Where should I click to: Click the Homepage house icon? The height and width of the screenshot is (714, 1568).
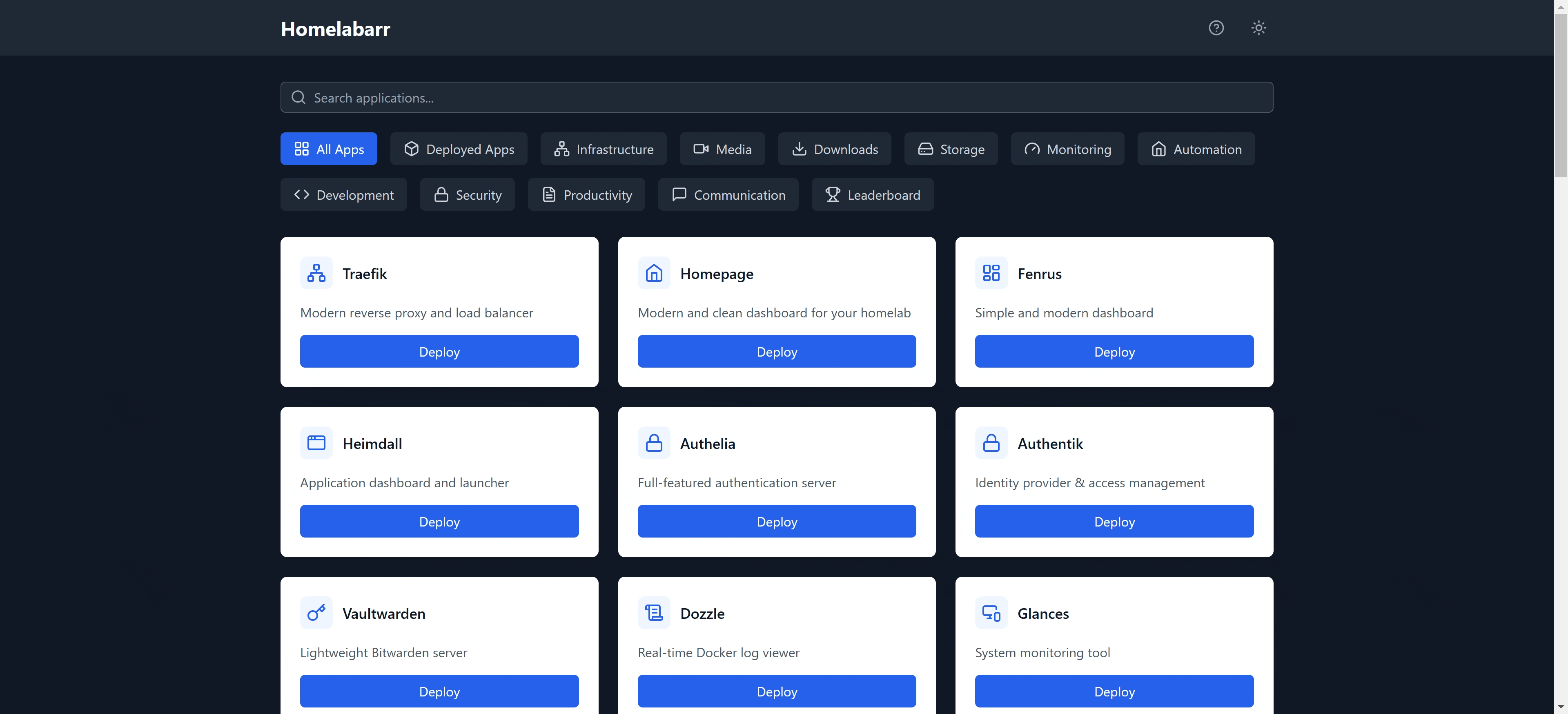click(x=654, y=273)
